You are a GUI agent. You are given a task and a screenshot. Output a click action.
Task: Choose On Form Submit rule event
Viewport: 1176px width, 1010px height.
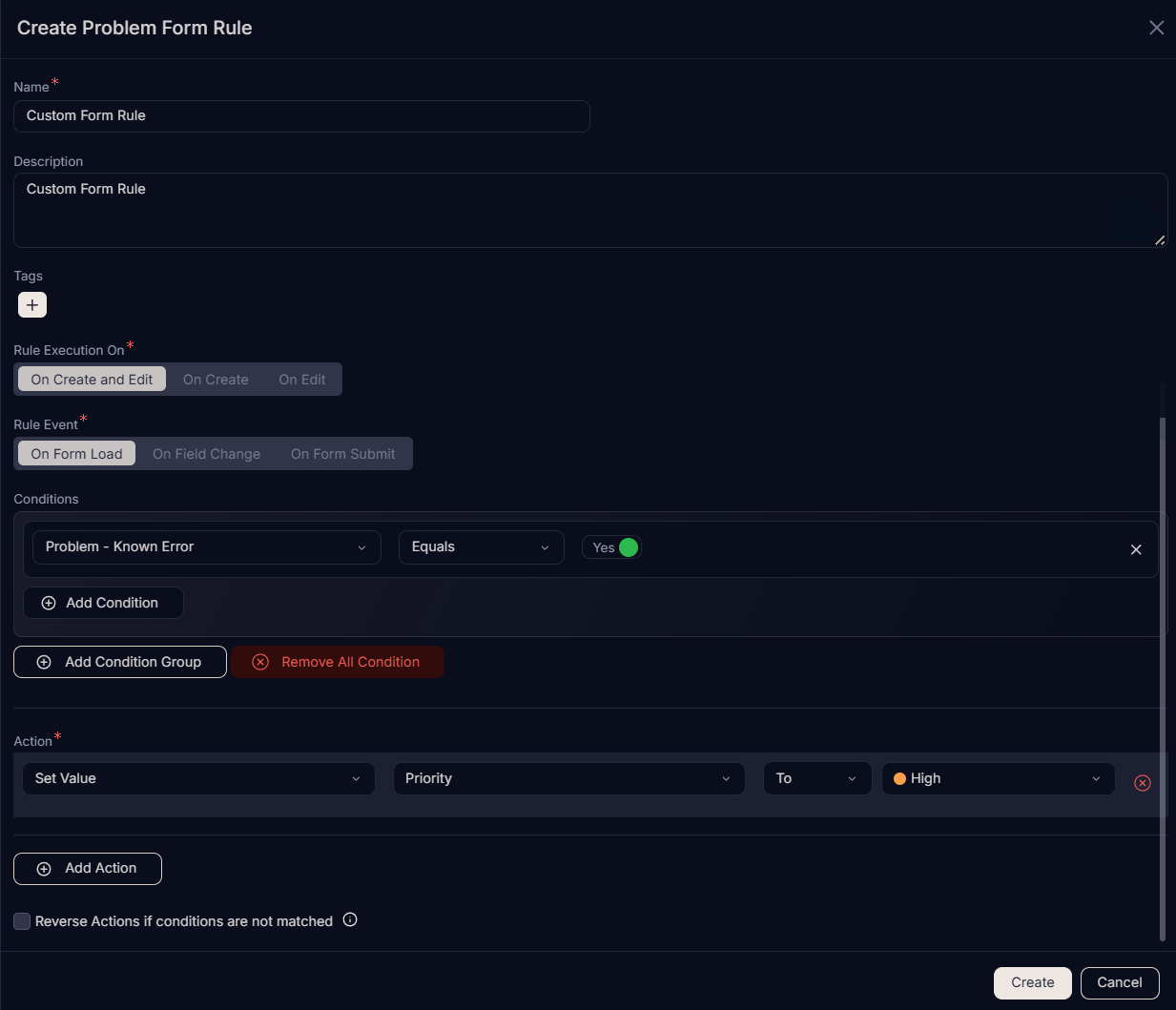click(x=343, y=454)
